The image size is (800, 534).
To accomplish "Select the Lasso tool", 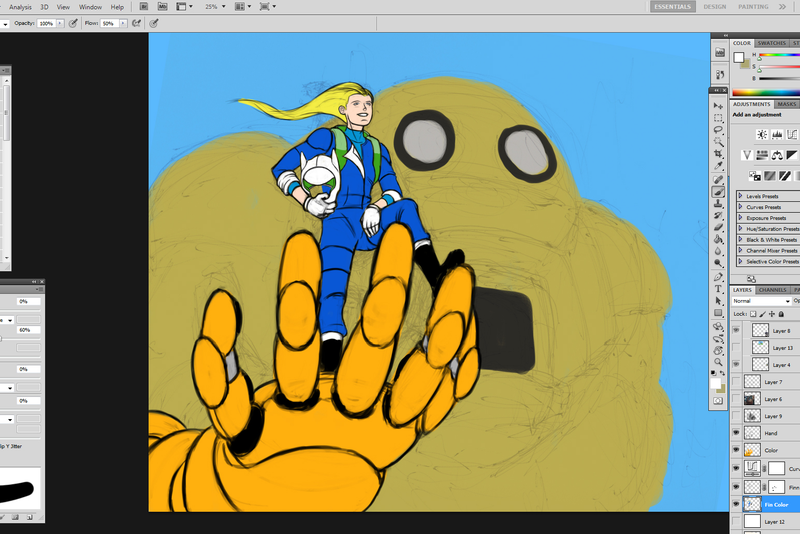I will 718,130.
